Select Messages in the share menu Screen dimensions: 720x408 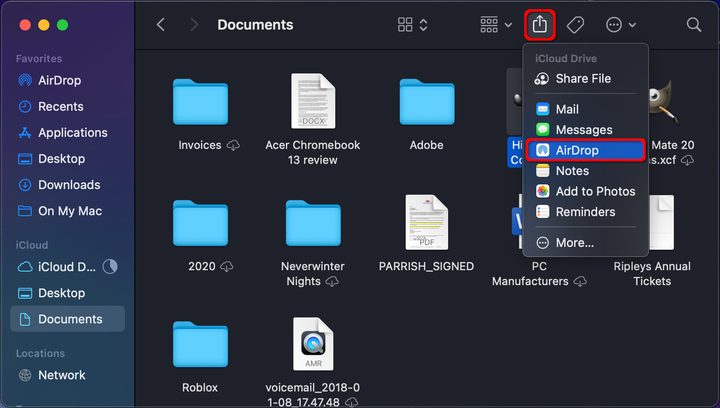click(x=585, y=130)
